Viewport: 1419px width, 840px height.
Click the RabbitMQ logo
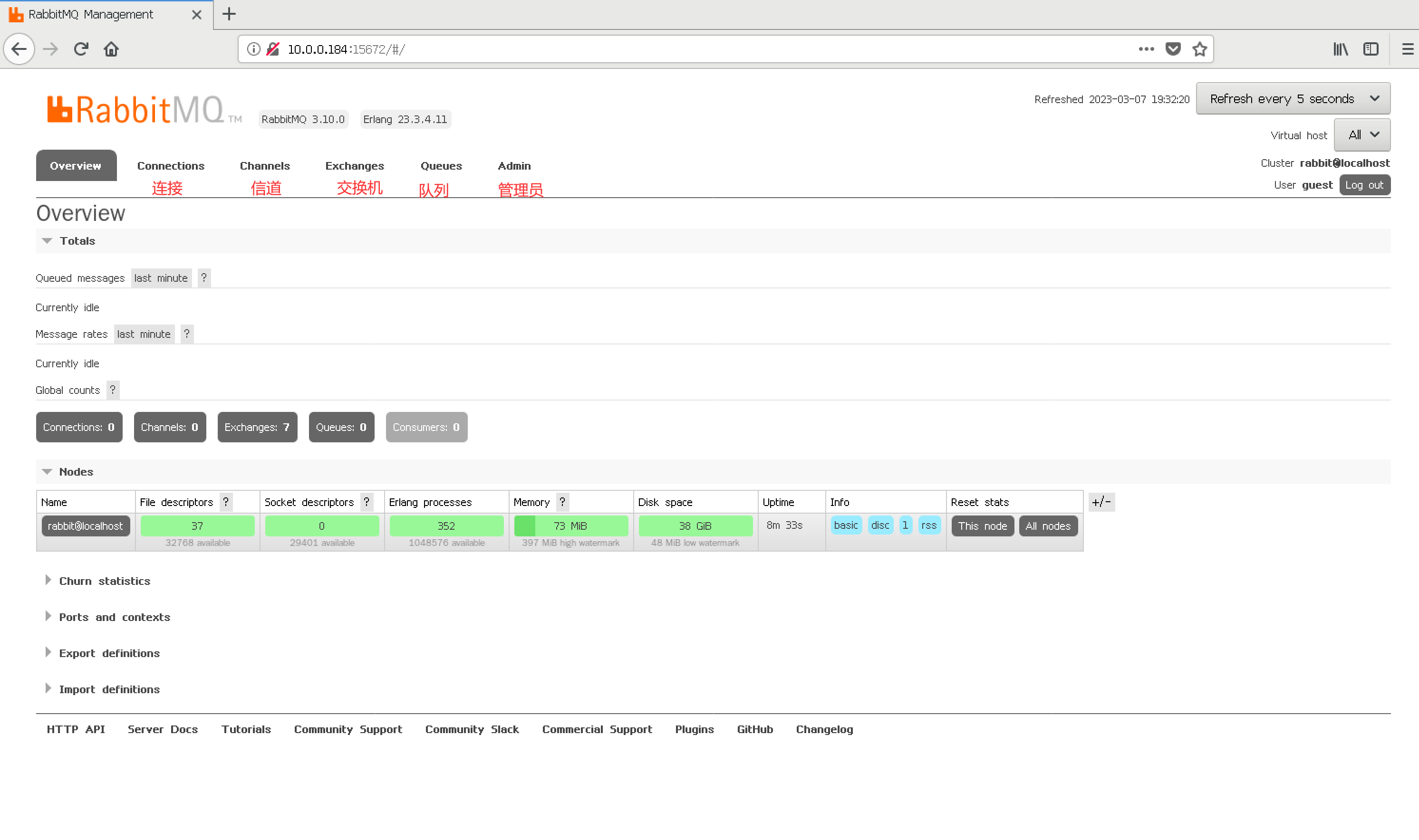pos(145,109)
